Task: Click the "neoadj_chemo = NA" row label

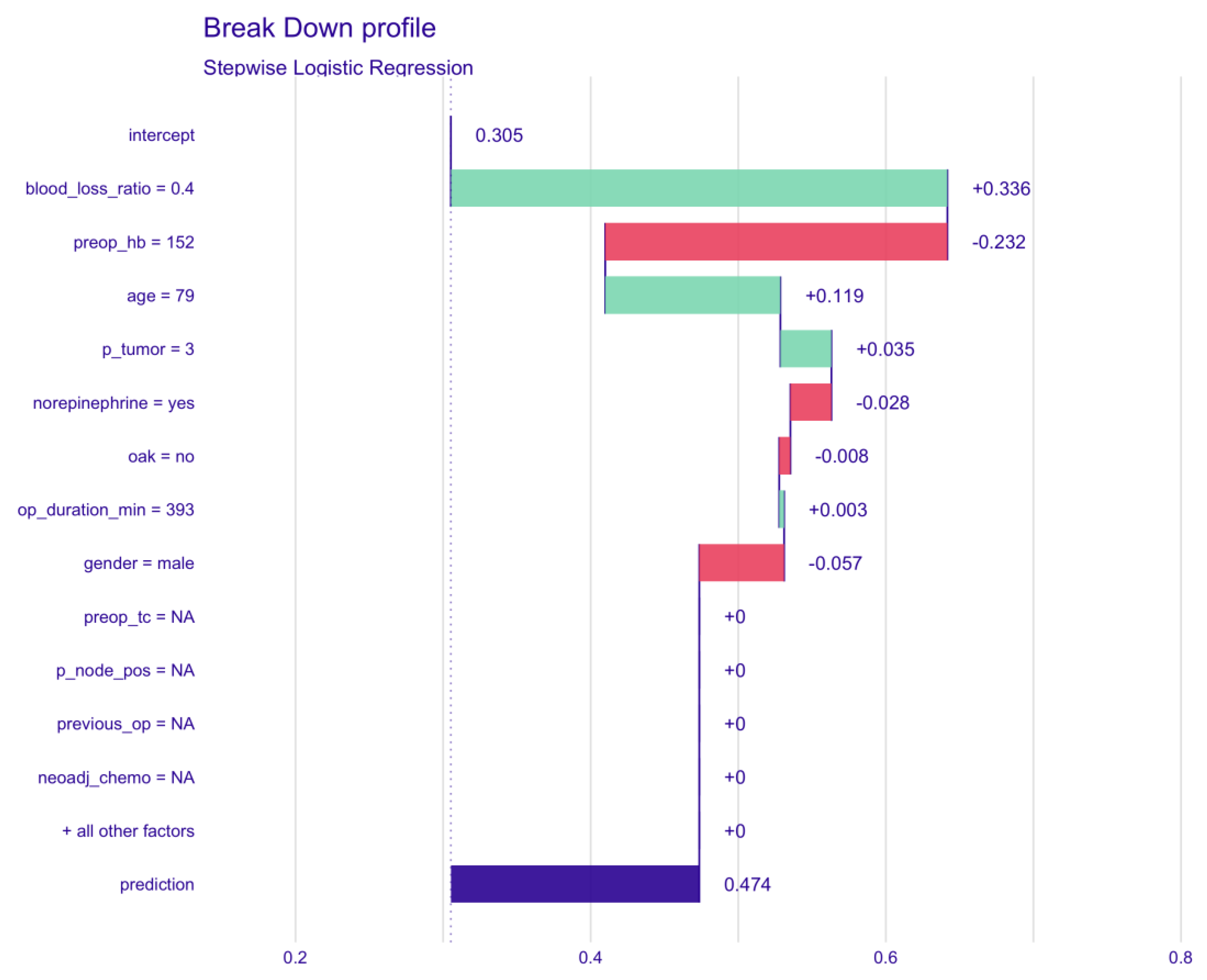Action: click(x=116, y=777)
